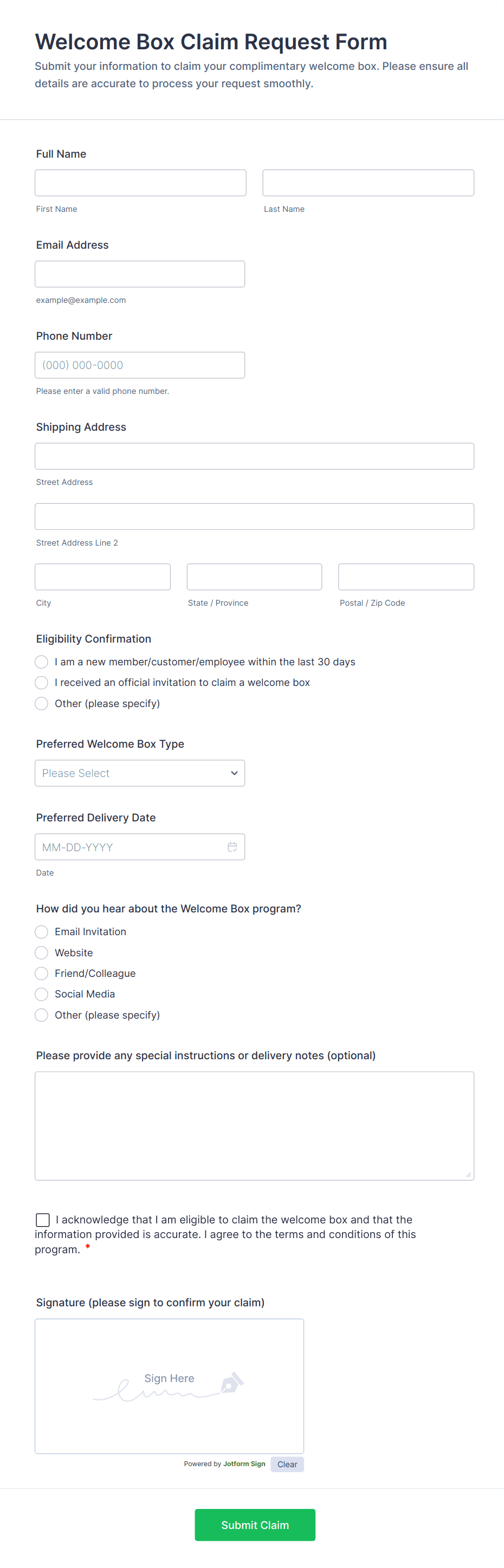The width and height of the screenshot is (504, 1568).
Task: Click into the Last Name field
Action: (x=367, y=183)
